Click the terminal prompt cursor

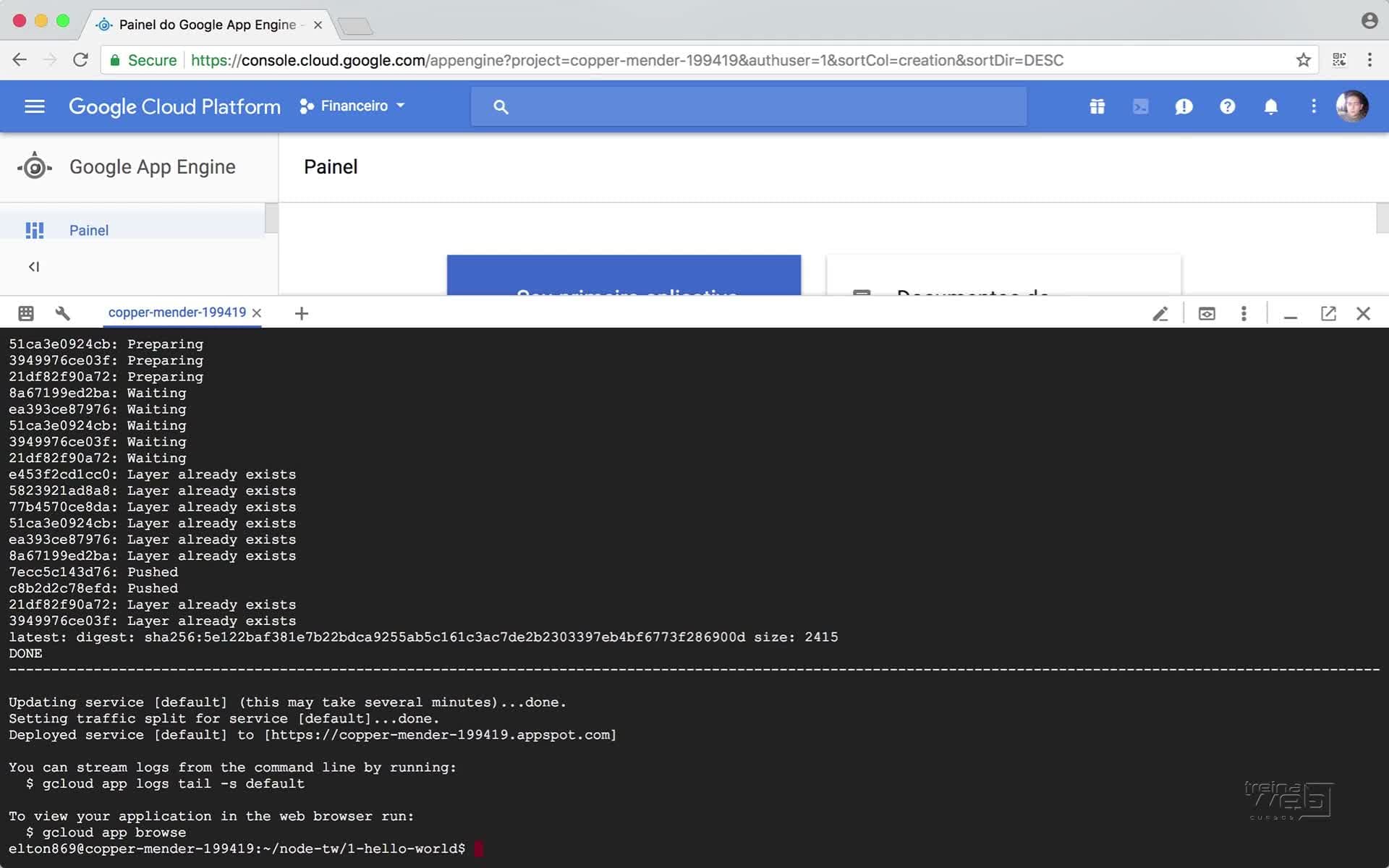pos(478,848)
